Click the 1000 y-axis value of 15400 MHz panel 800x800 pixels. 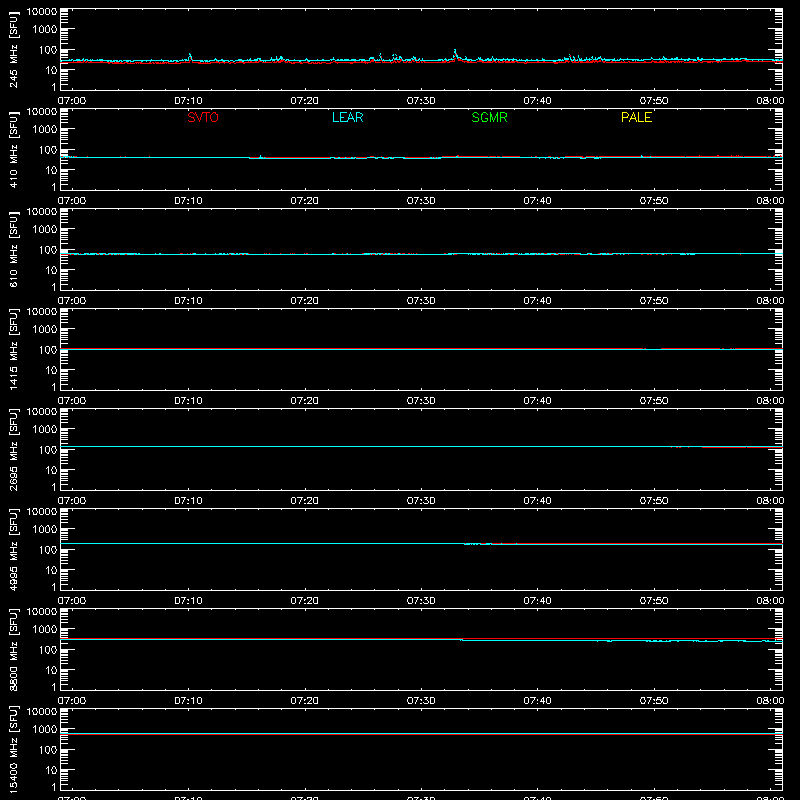(x=45, y=729)
